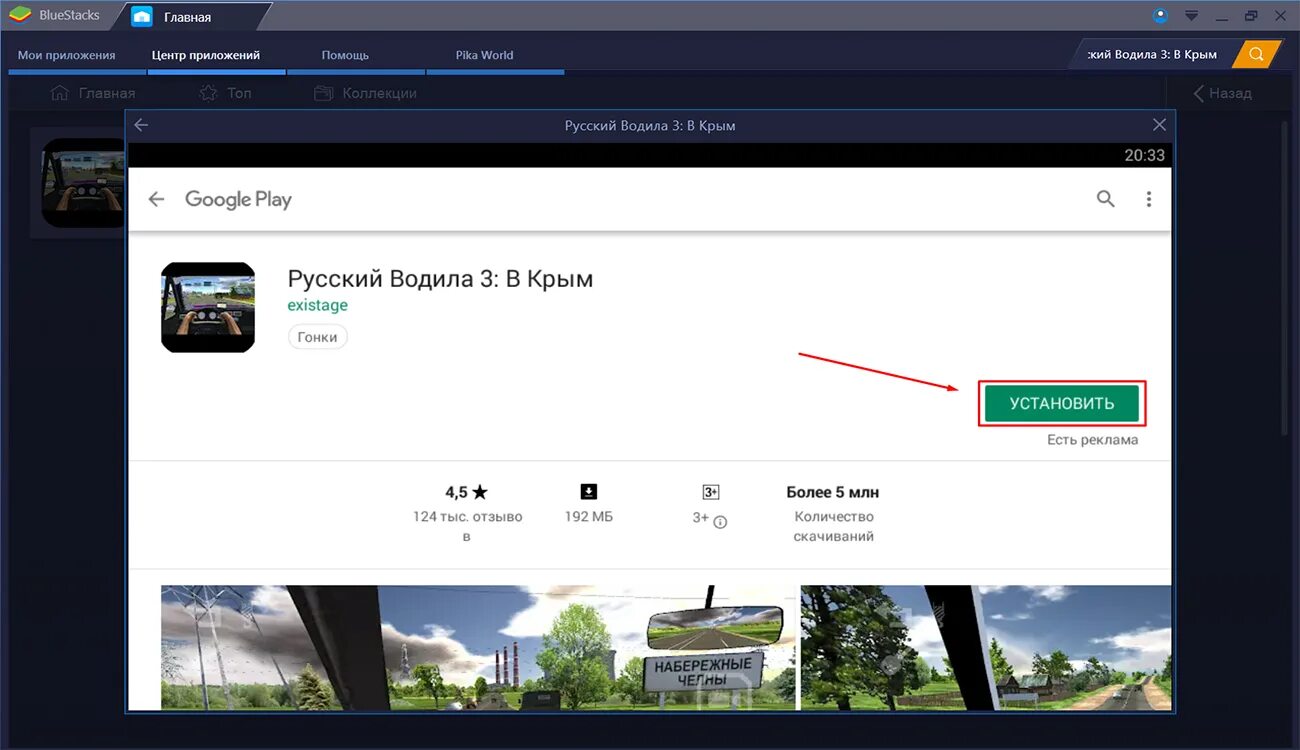
Task: Click the popup window back arrow
Action: [x=141, y=125]
